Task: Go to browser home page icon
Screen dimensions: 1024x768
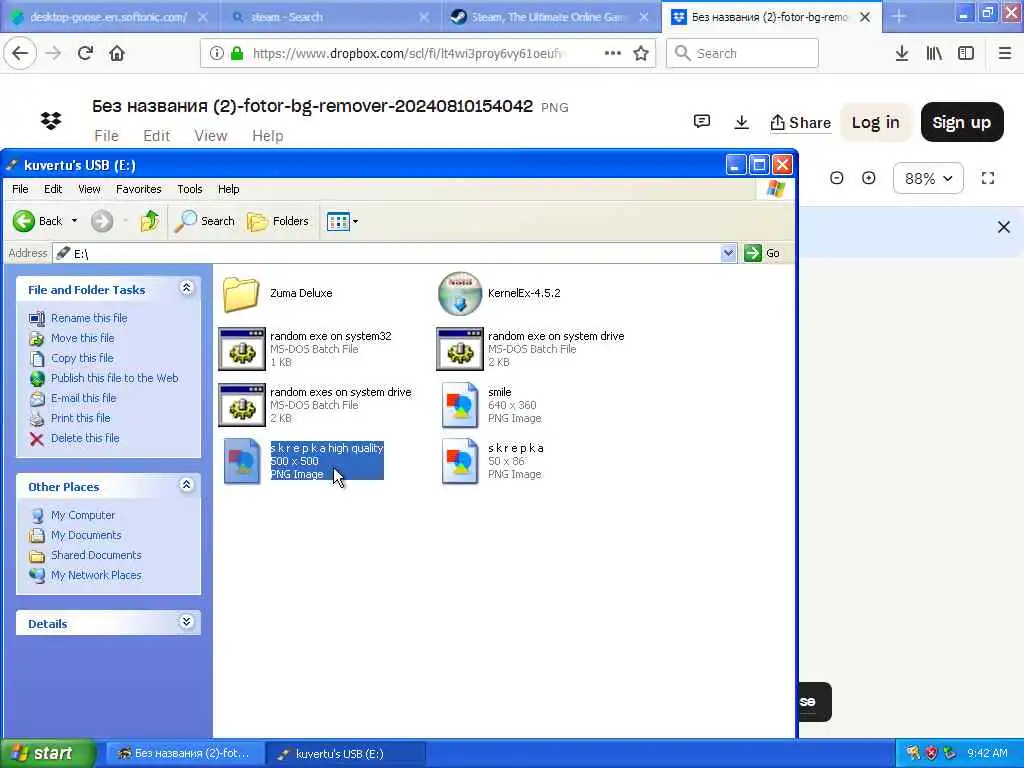Action: pyautogui.click(x=117, y=53)
